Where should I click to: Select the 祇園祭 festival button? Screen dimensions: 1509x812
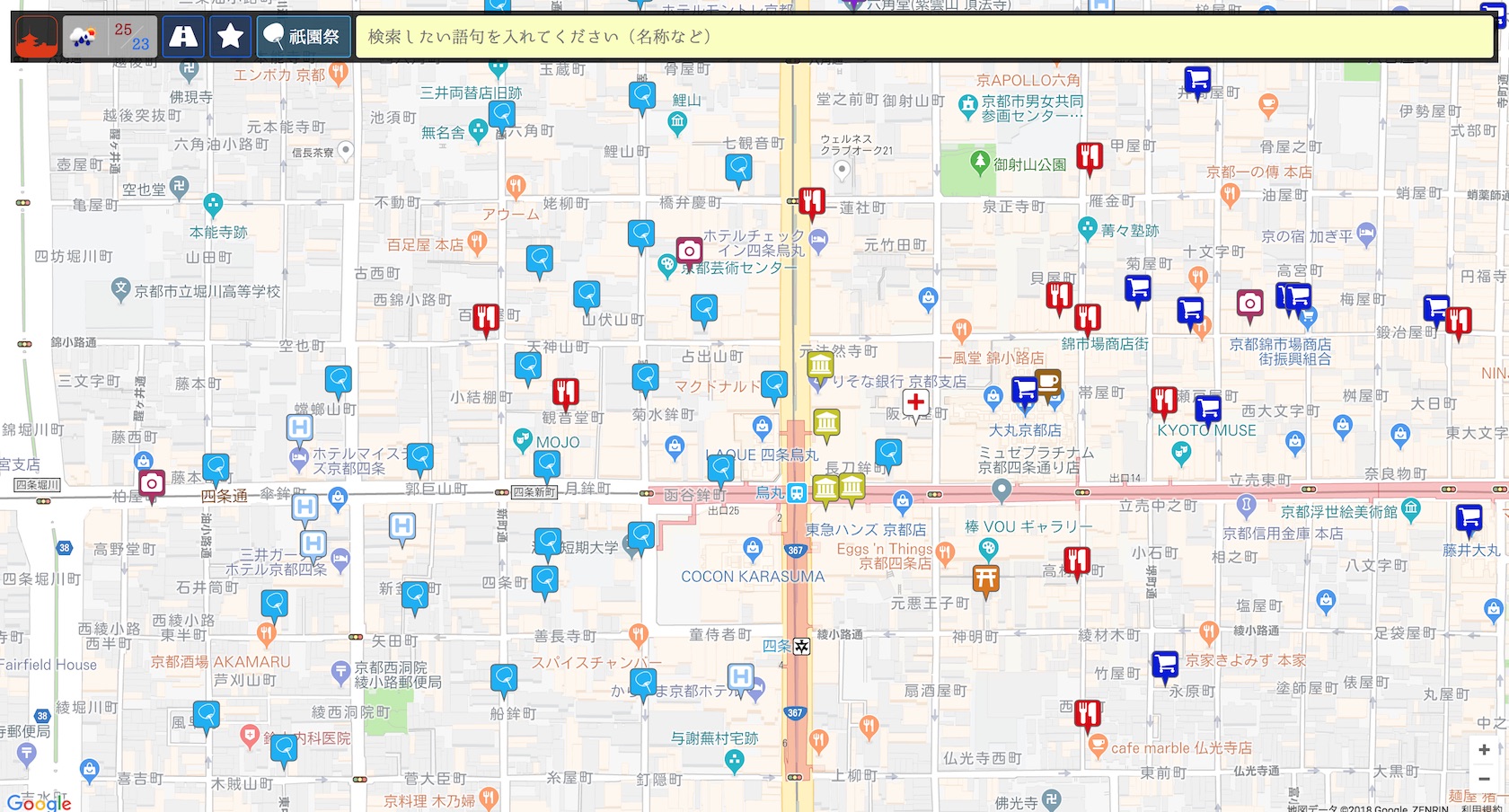[x=304, y=37]
